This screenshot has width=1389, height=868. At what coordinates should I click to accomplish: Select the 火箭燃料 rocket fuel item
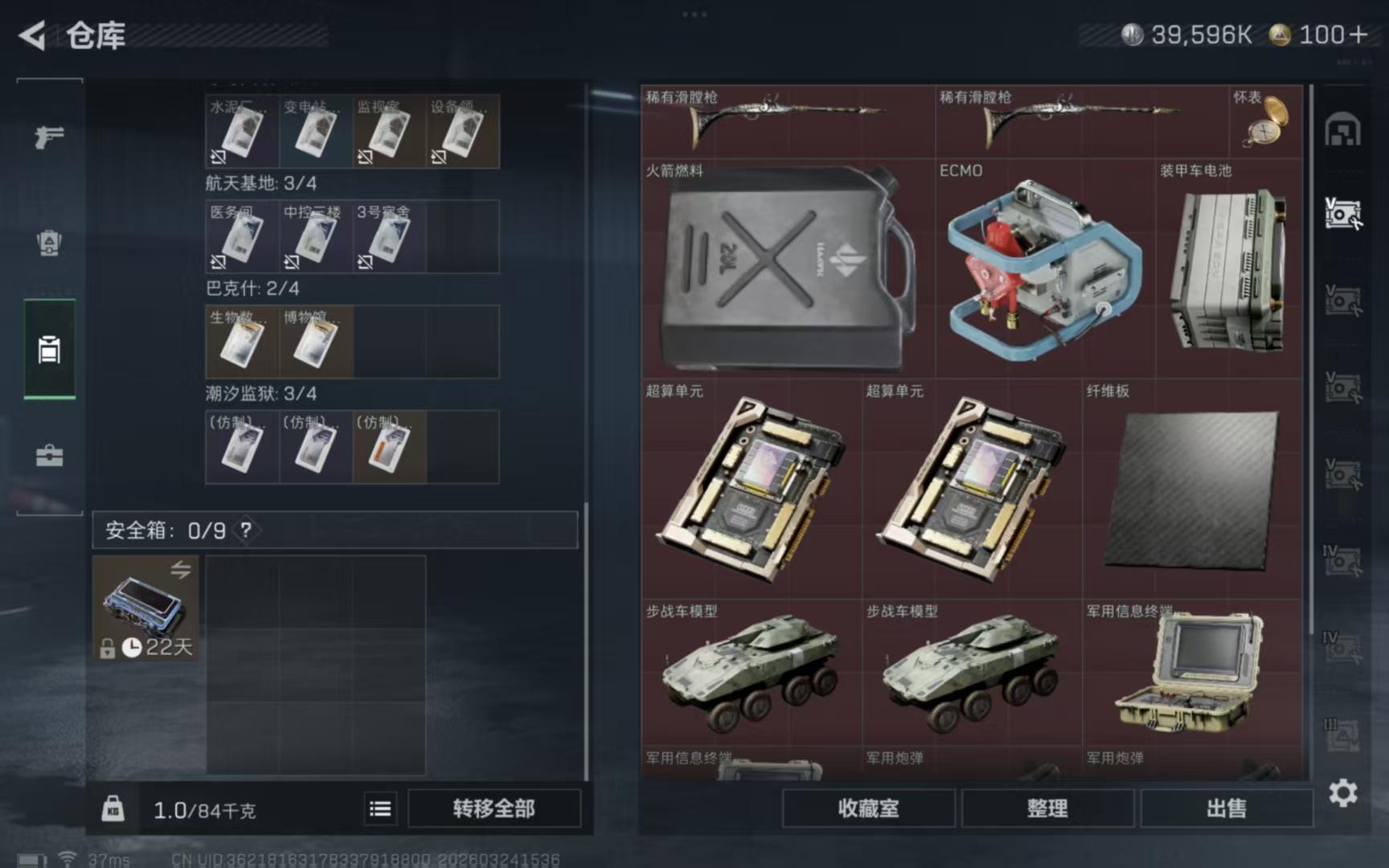click(789, 268)
